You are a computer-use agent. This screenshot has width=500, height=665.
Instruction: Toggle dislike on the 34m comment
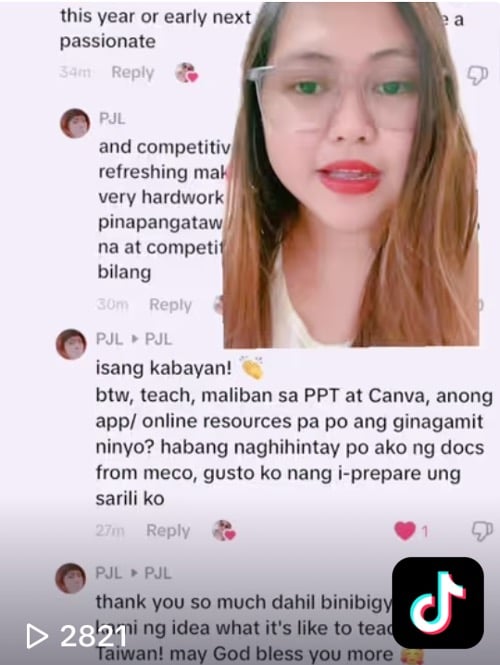coord(478,75)
